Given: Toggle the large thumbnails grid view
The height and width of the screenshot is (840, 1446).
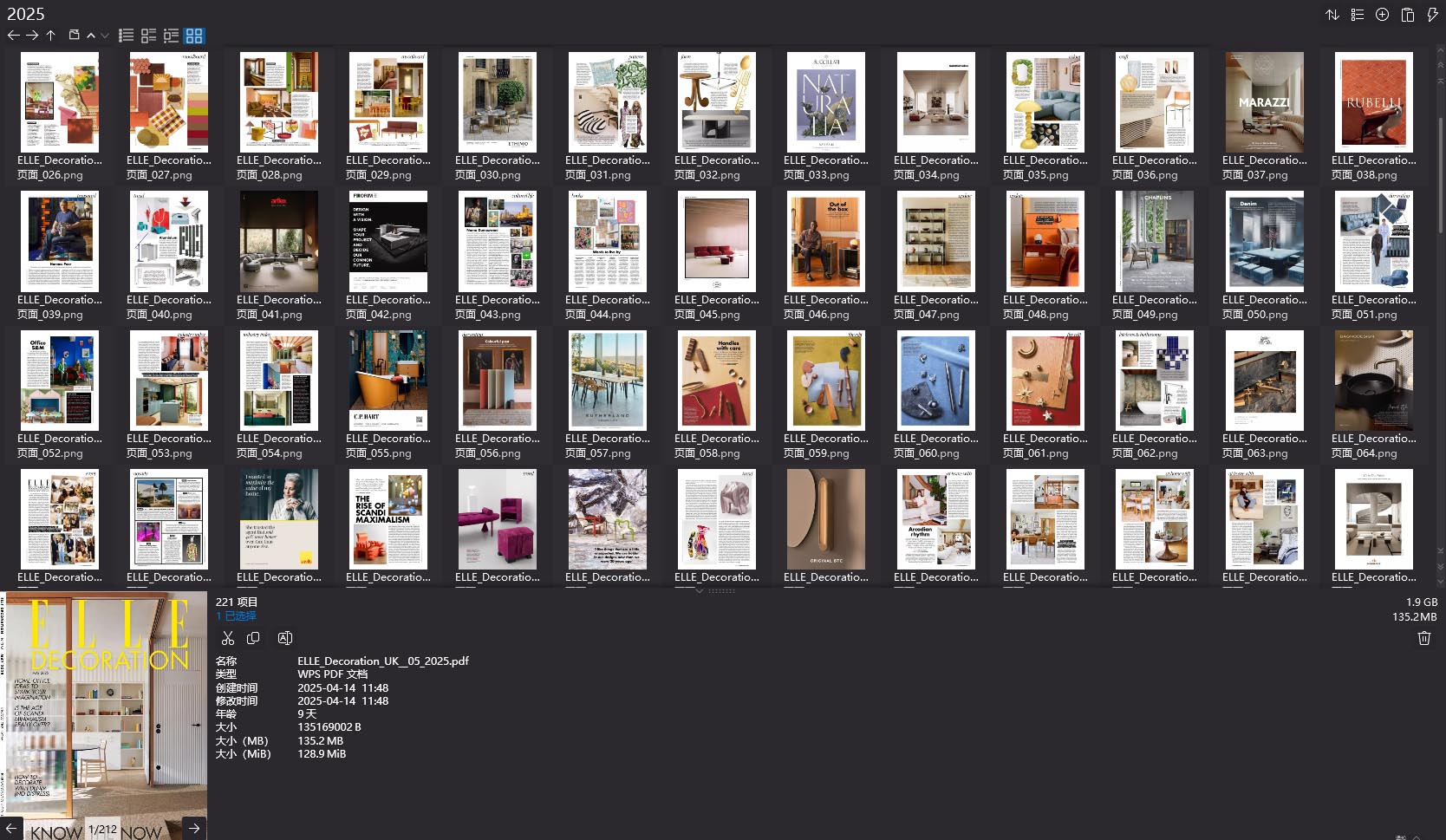Looking at the screenshot, I should (x=194, y=36).
